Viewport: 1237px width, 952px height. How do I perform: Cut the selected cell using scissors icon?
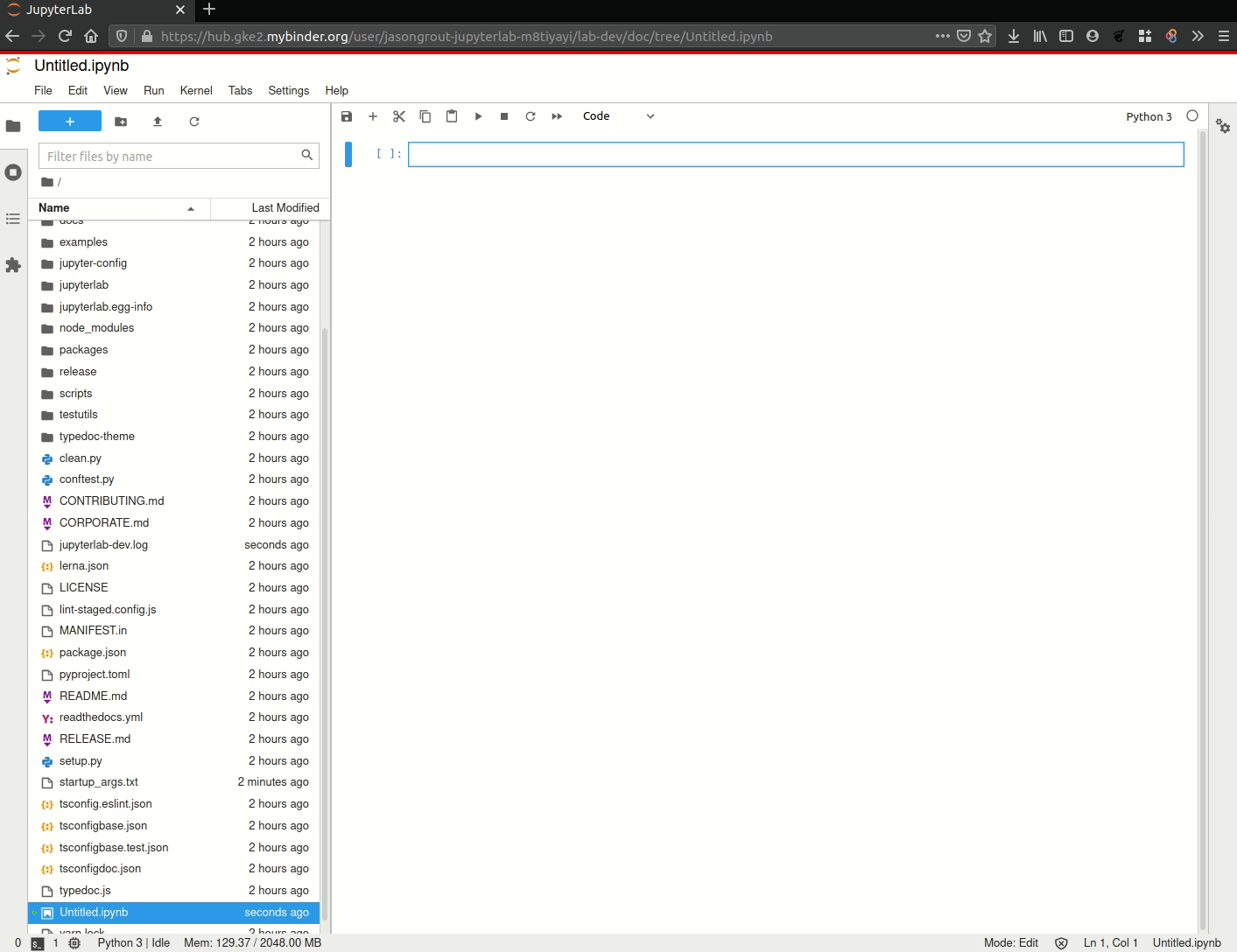[399, 115]
